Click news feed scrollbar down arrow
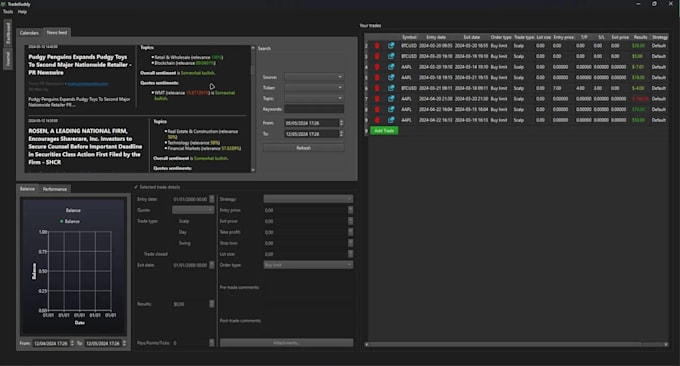The height and width of the screenshot is (366, 680). coord(253,170)
